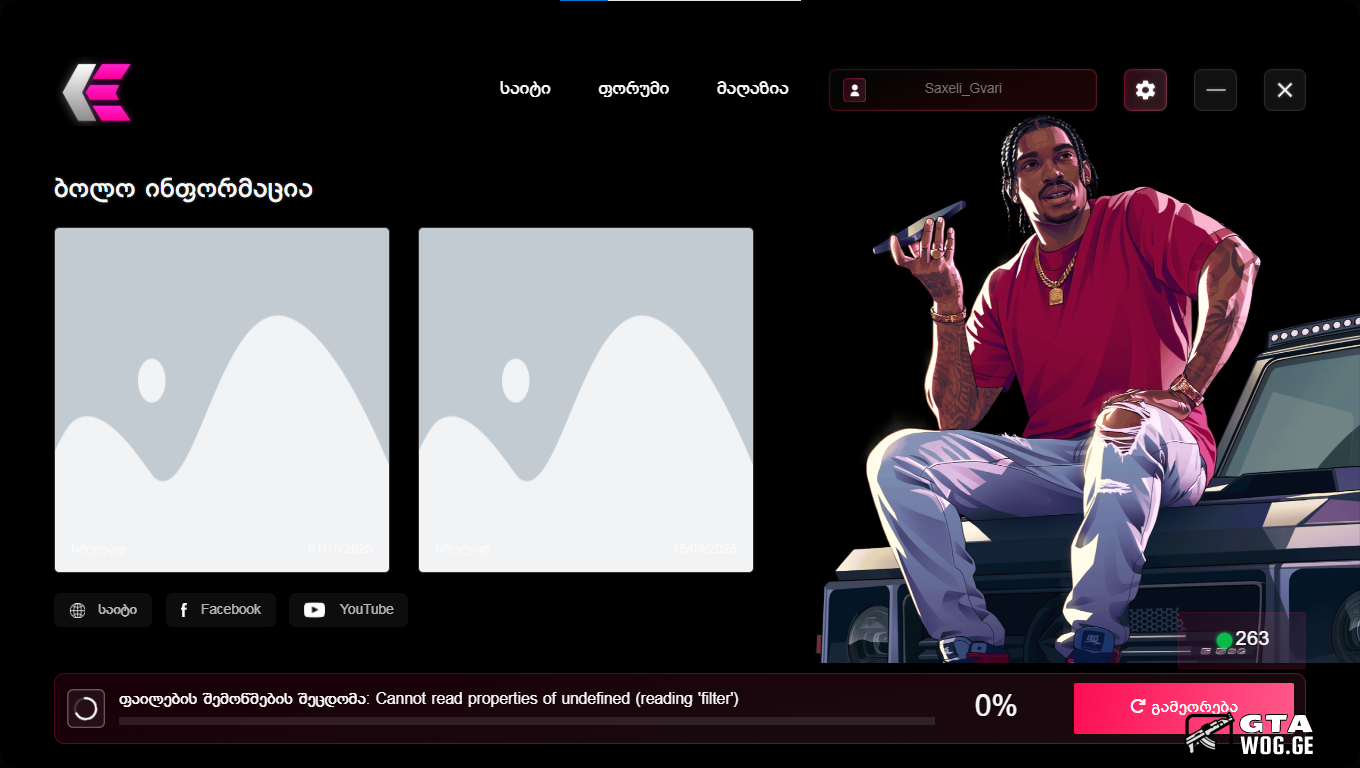
Task: Click the Saxeli_Gvari name field
Action: (x=963, y=90)
